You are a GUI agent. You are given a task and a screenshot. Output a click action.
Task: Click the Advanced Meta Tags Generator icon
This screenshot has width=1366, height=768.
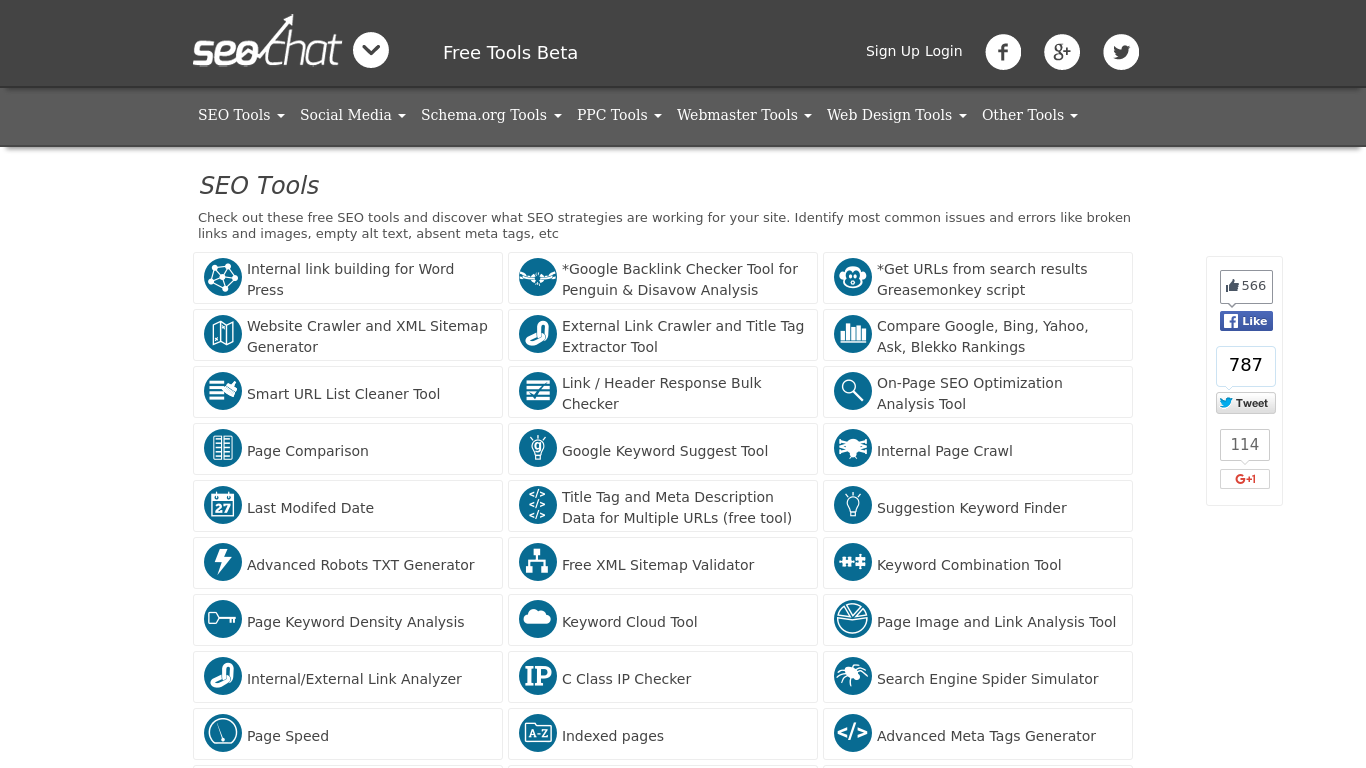click(x=853, y=733)
